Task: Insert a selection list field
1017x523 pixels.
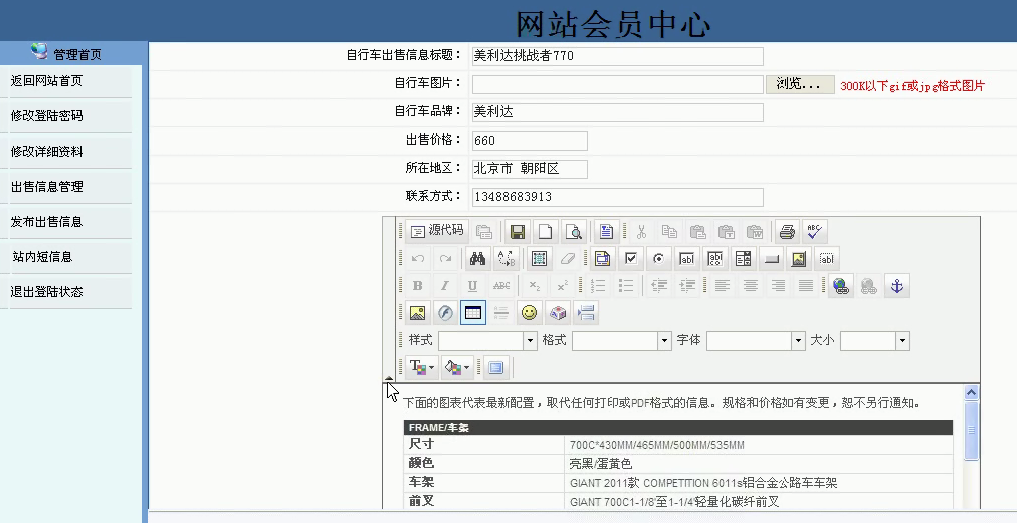Action: [743, 259]
